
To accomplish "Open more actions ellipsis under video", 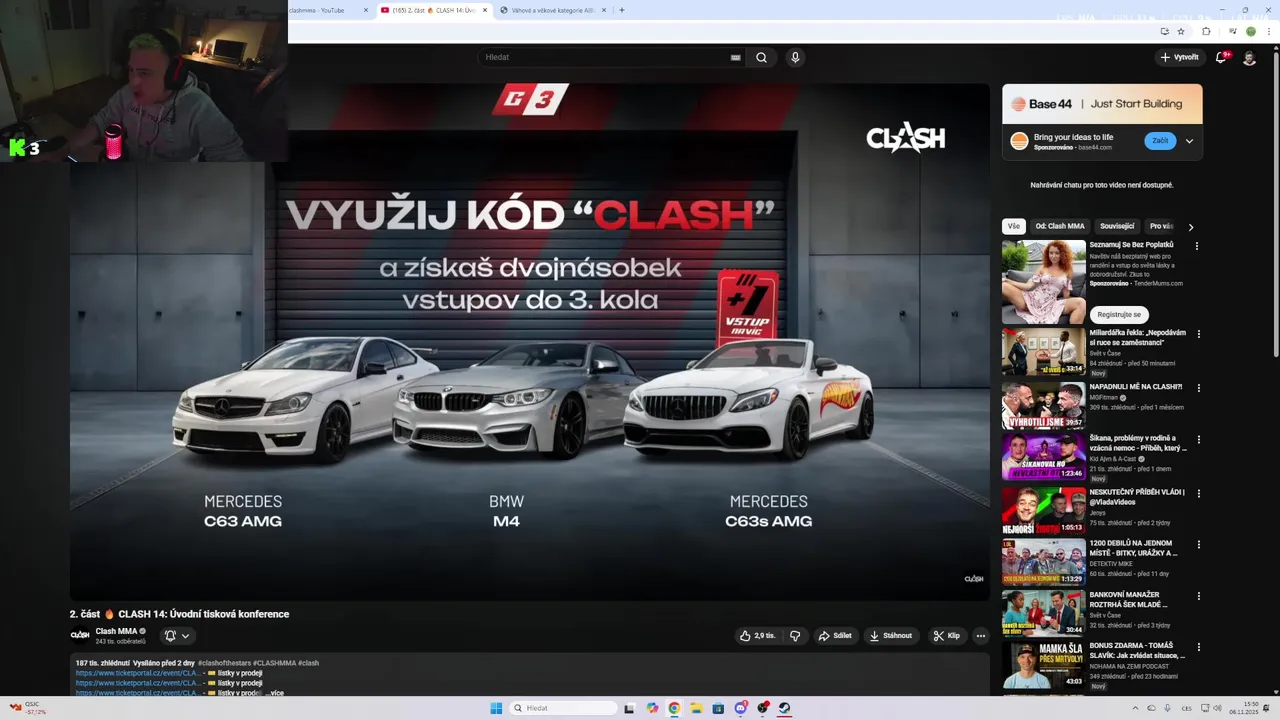I will coord(980,635).
